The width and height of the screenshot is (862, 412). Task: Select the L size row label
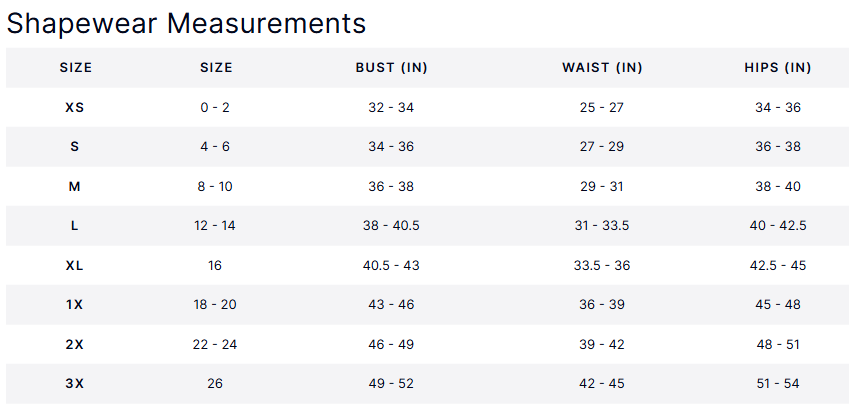pyautogui.click(x=75, y=226)
